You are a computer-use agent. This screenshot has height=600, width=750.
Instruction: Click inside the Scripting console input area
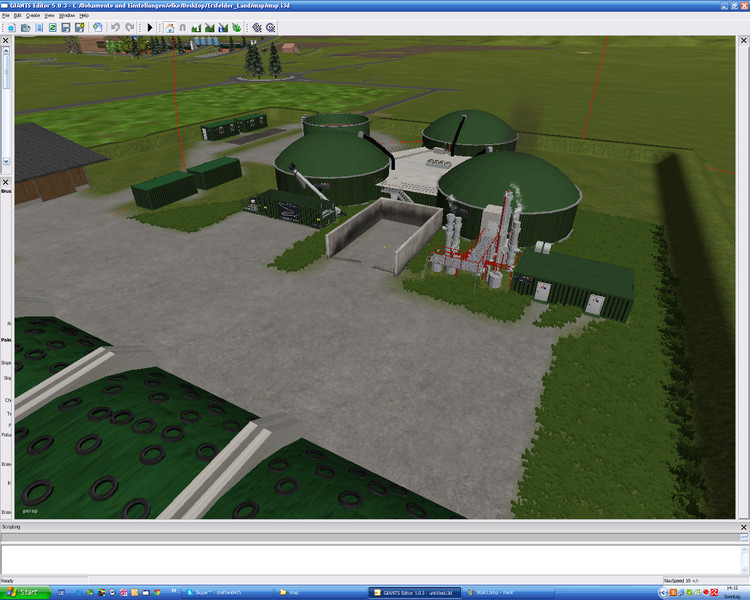[371, 559]
